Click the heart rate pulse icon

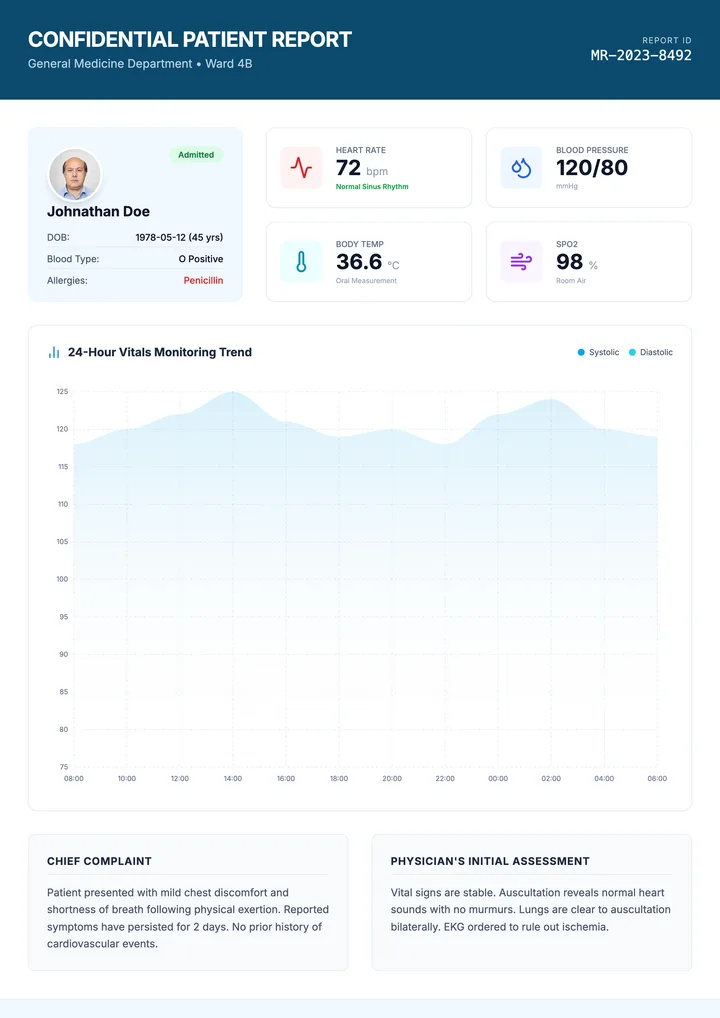(x=301, y=168)
